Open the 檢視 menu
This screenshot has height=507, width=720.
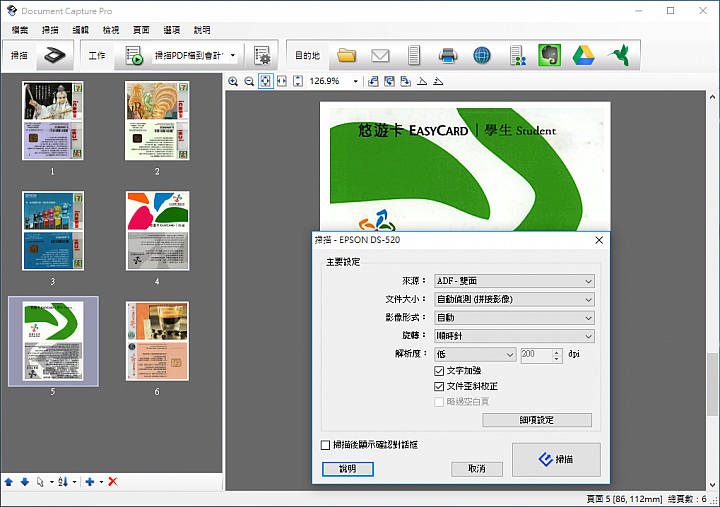pyautogui.click(x=111, y=30)
